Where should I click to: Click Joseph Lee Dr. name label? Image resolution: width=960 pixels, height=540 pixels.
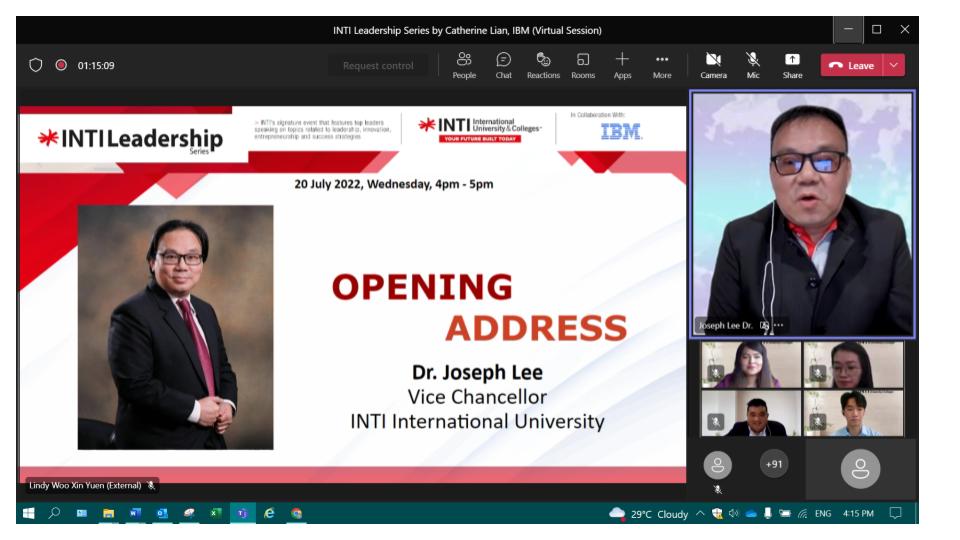click(x=726, y=326)
